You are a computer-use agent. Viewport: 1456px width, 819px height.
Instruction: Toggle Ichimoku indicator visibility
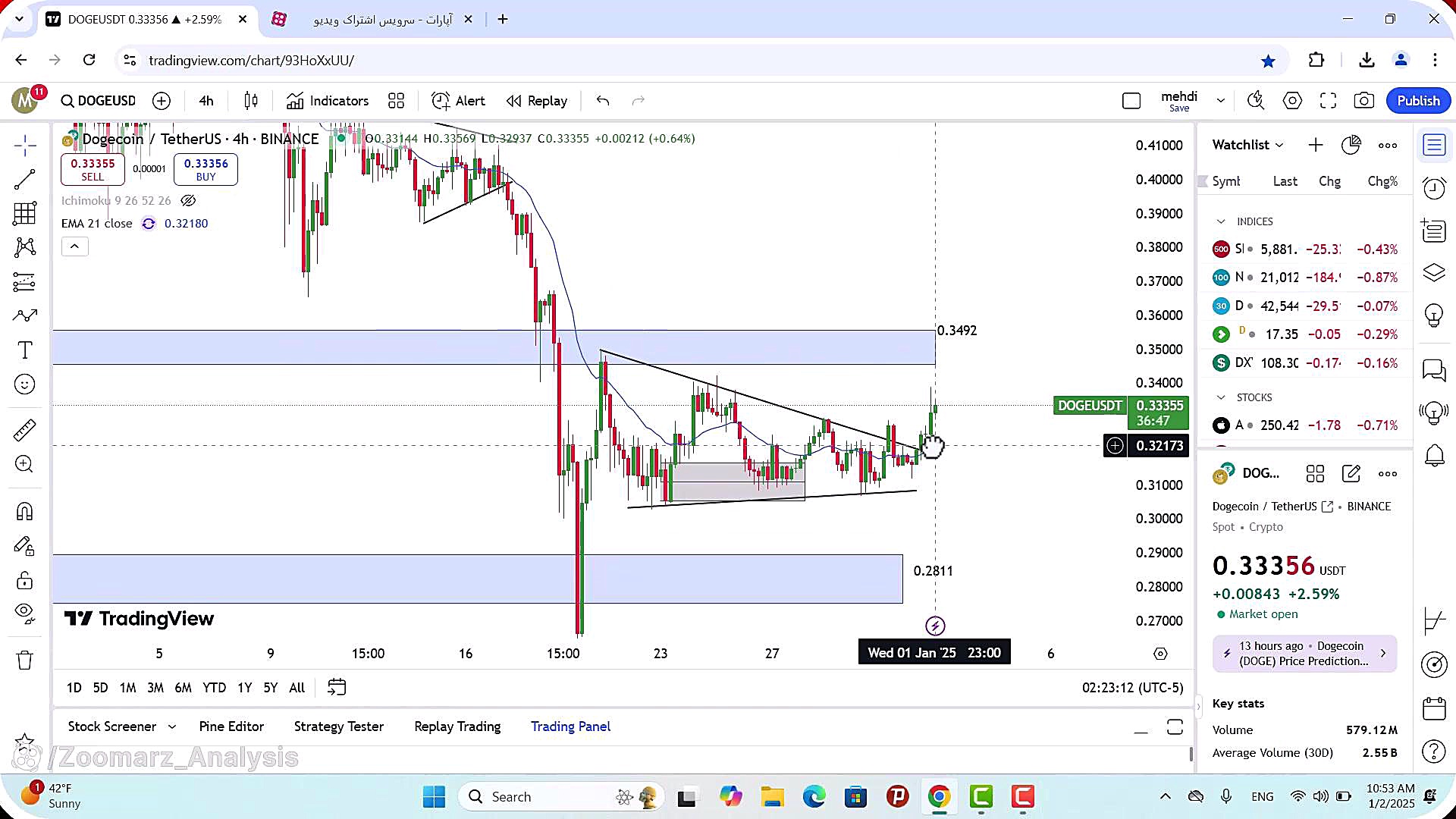click(188, 201)
